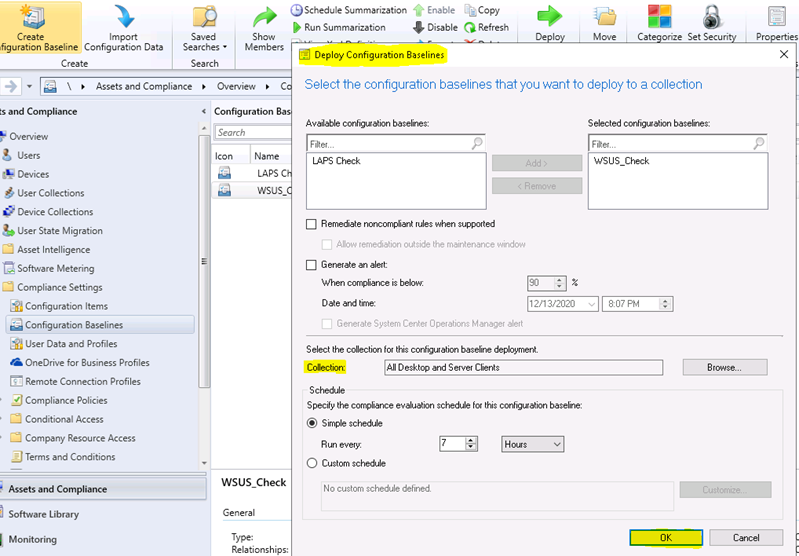This screenshot has height=556, width=799.
Task: Open Saved Searches ribbon button
Action: click(204, 29)
